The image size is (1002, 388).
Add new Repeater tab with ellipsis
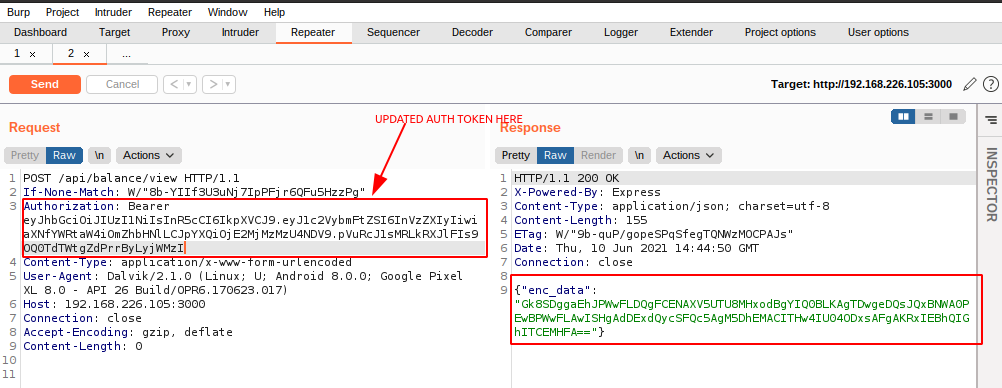(127, 54)
